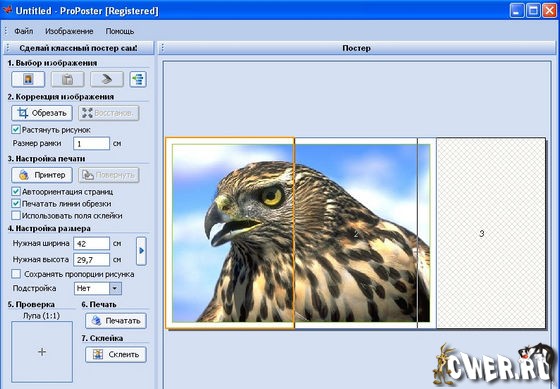Check Сохранять пропорции рисунка option
Image resolution: width=560 pixels, height=389 pixels.
[x=16, y=274]
